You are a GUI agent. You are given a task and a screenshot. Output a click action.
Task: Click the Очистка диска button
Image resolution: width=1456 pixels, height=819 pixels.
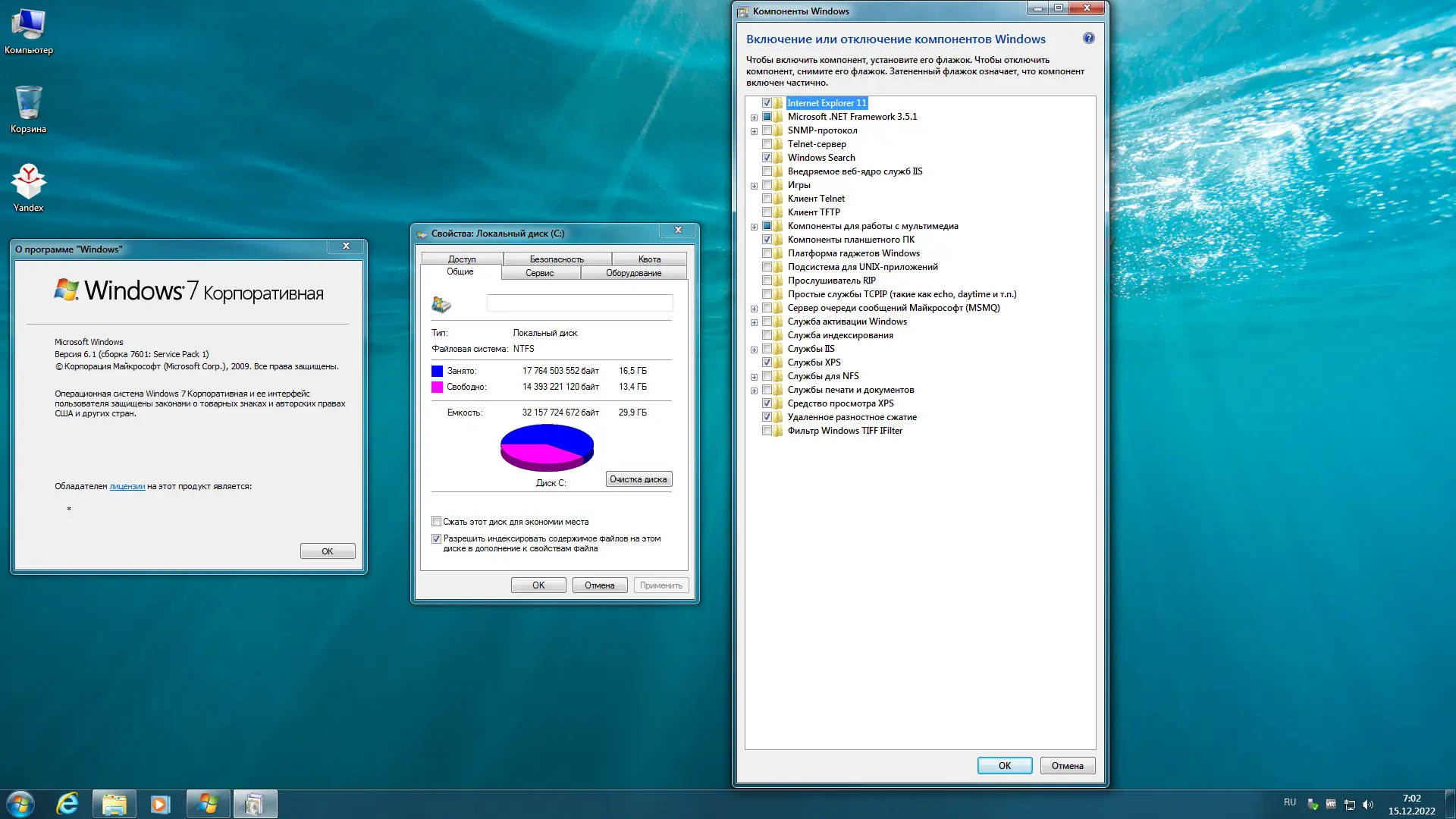(638, 479)
